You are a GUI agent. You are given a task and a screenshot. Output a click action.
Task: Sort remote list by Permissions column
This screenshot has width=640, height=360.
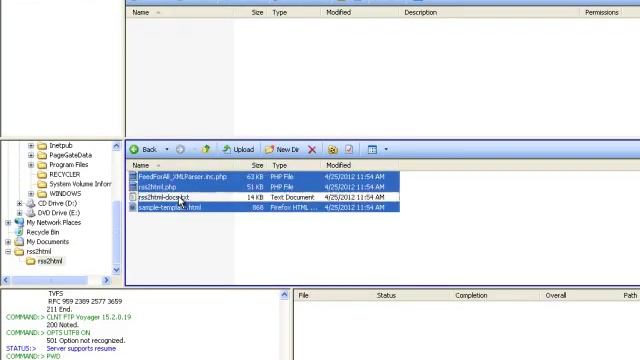tap(602, 13)
